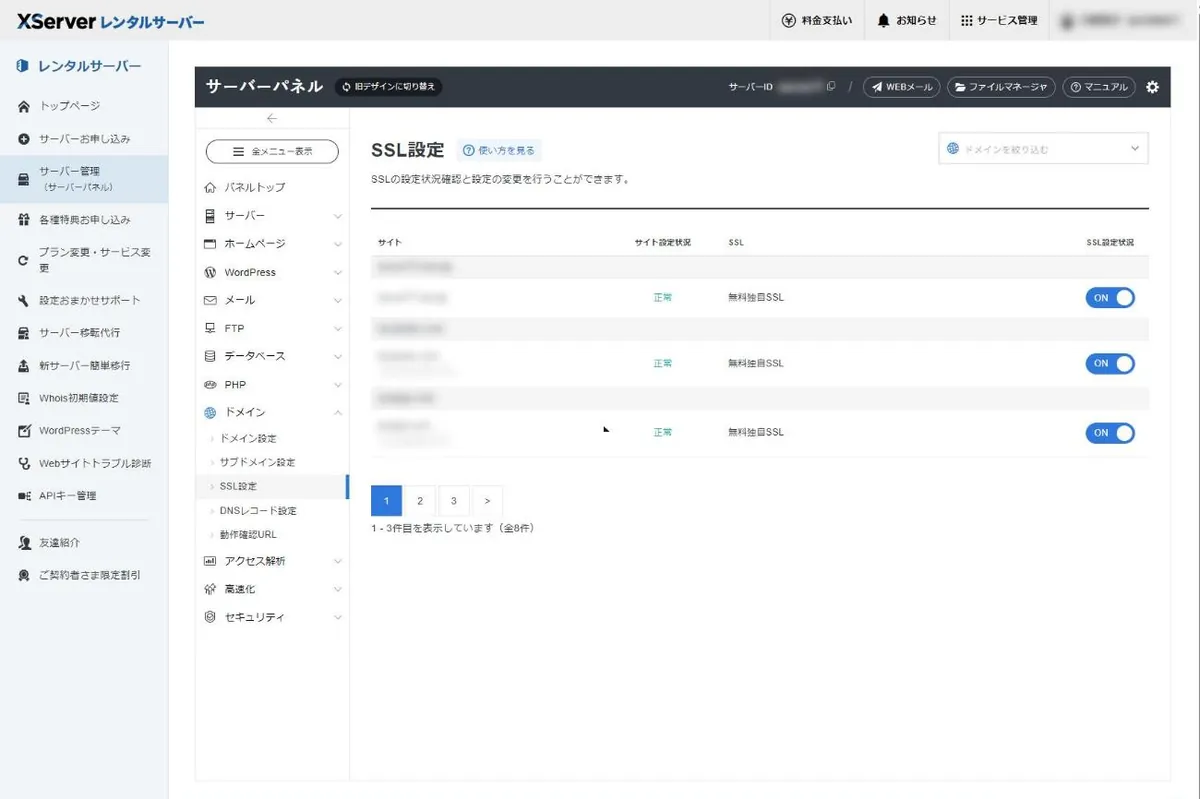Expand the データベース menu section
Screen dimensions: 1200x799
pyautogui.click(x=272, y=356)
